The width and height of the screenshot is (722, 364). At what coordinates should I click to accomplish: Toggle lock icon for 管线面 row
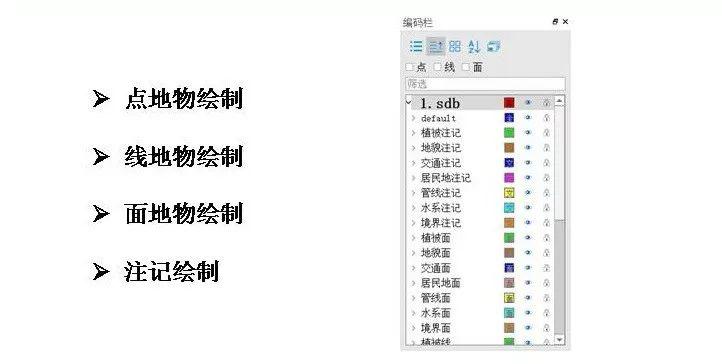[x=547, y=298]
